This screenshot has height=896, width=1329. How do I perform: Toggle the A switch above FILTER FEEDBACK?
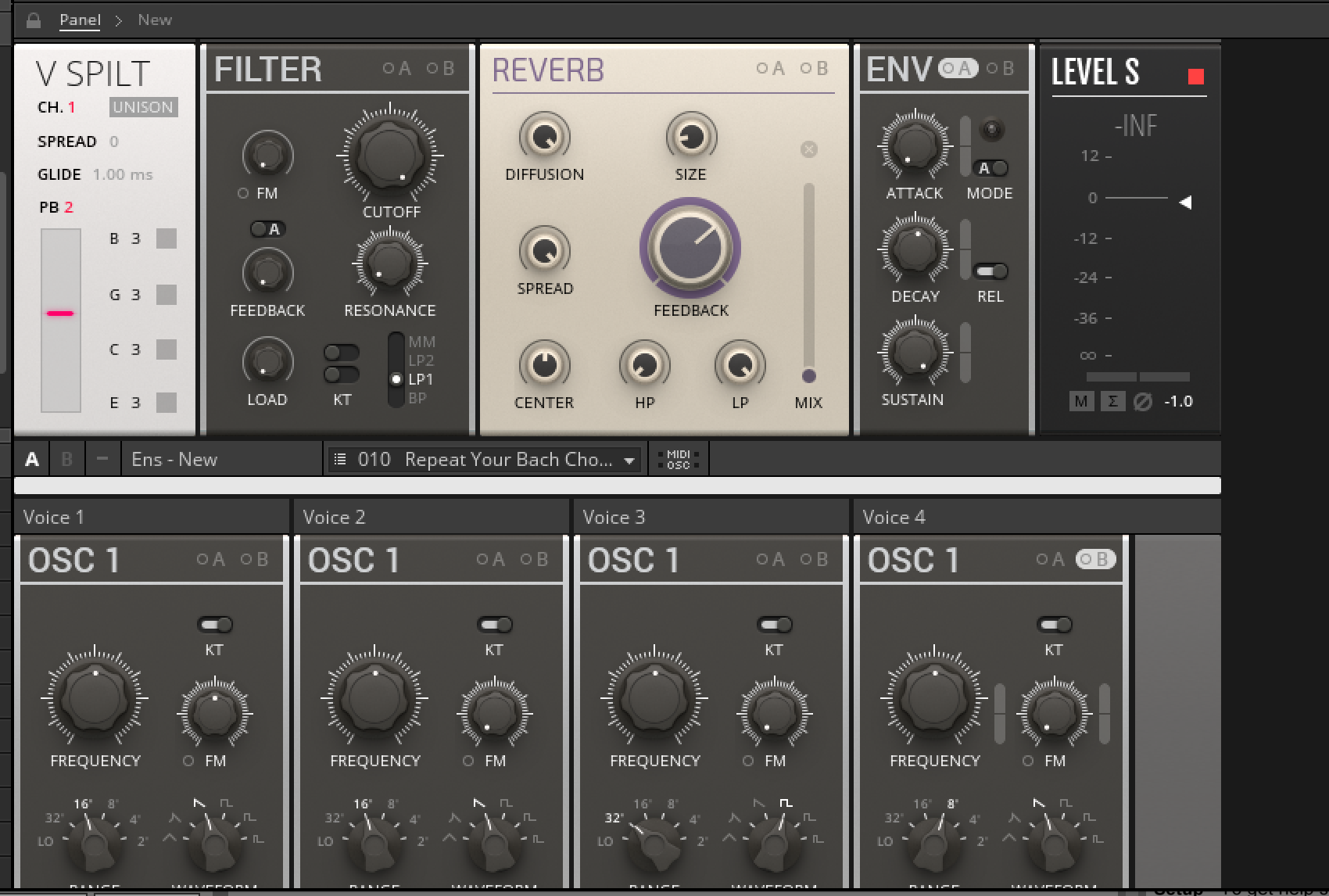267,229
